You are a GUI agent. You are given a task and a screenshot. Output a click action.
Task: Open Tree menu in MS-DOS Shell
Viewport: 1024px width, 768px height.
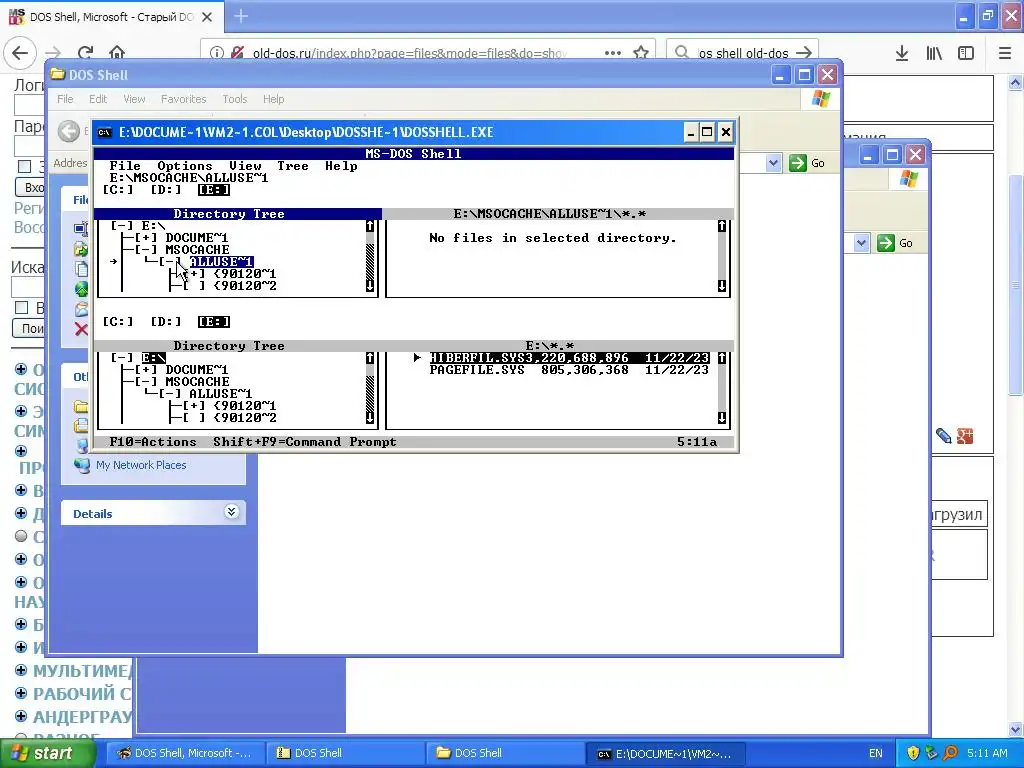point(293,166)
